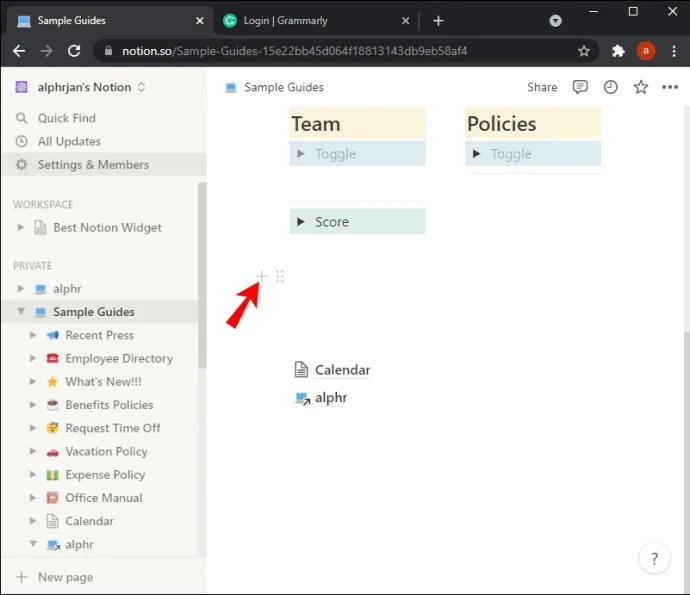Open alphrjan's Notion workspace switcher
The height and width of the screenshot is (595, 690).
click(84, 87)
